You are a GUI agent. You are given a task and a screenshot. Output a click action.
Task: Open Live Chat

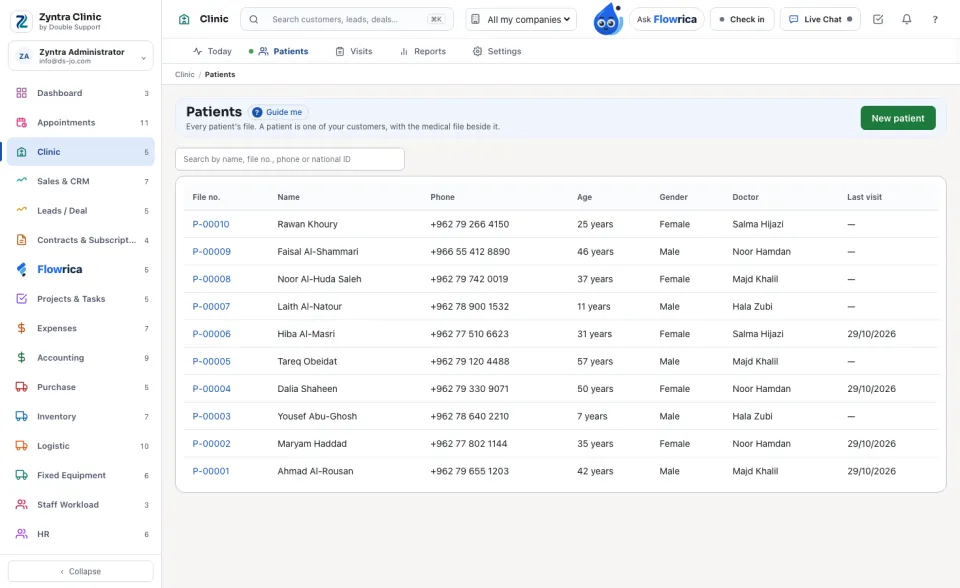pyautogui.click(x=820, y=20)
